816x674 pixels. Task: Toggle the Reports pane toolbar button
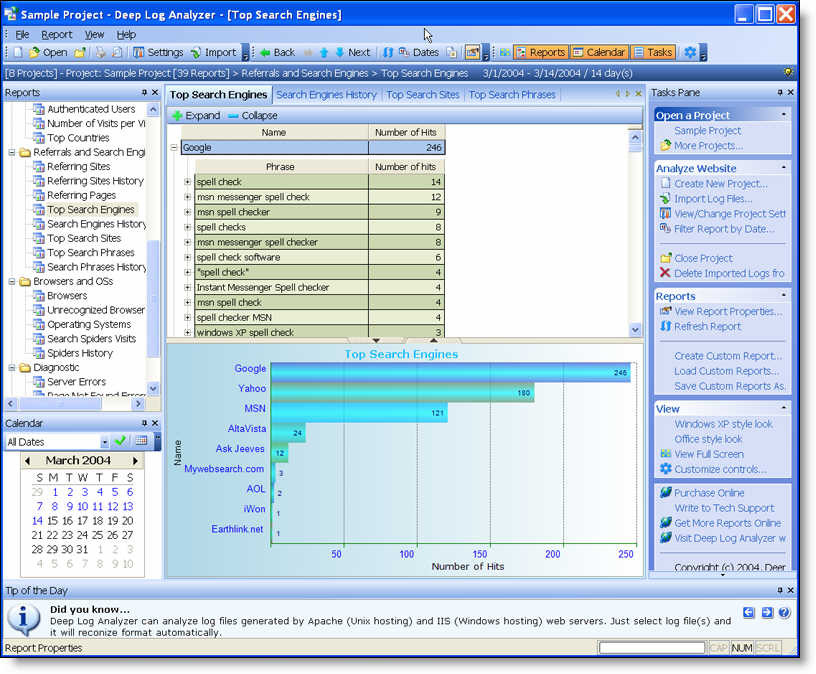point(540,53)
